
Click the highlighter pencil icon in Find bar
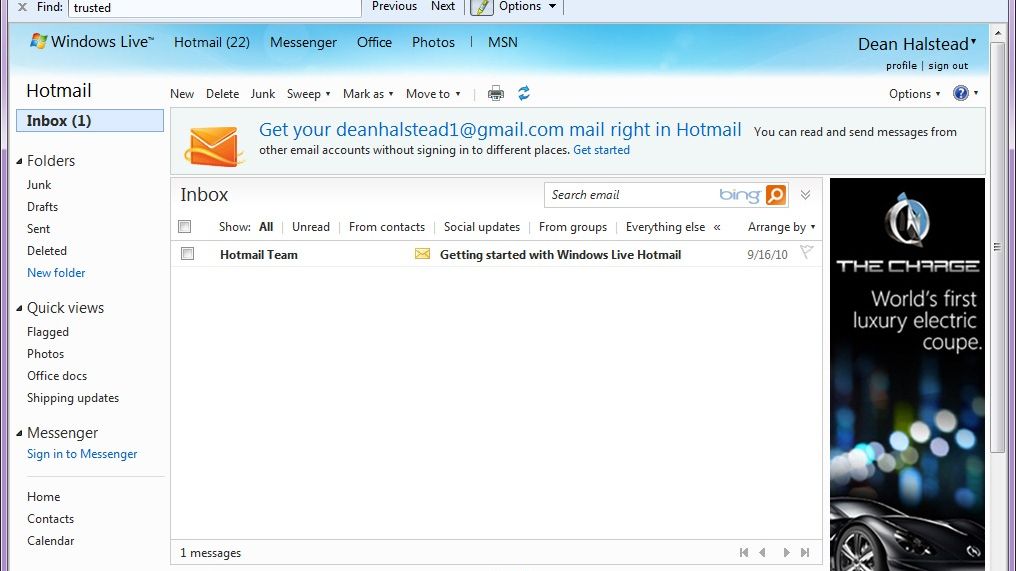click(481, 7)
